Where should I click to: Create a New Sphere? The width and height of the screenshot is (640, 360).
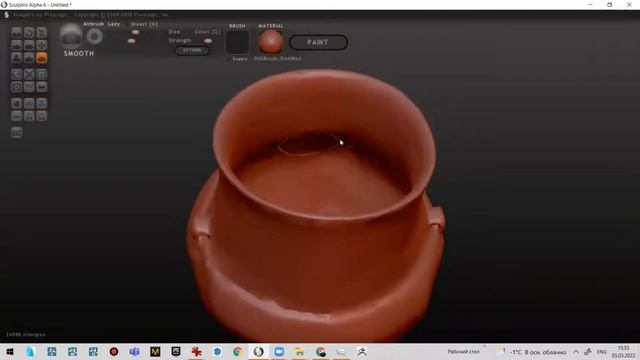(x=16, y=103)
